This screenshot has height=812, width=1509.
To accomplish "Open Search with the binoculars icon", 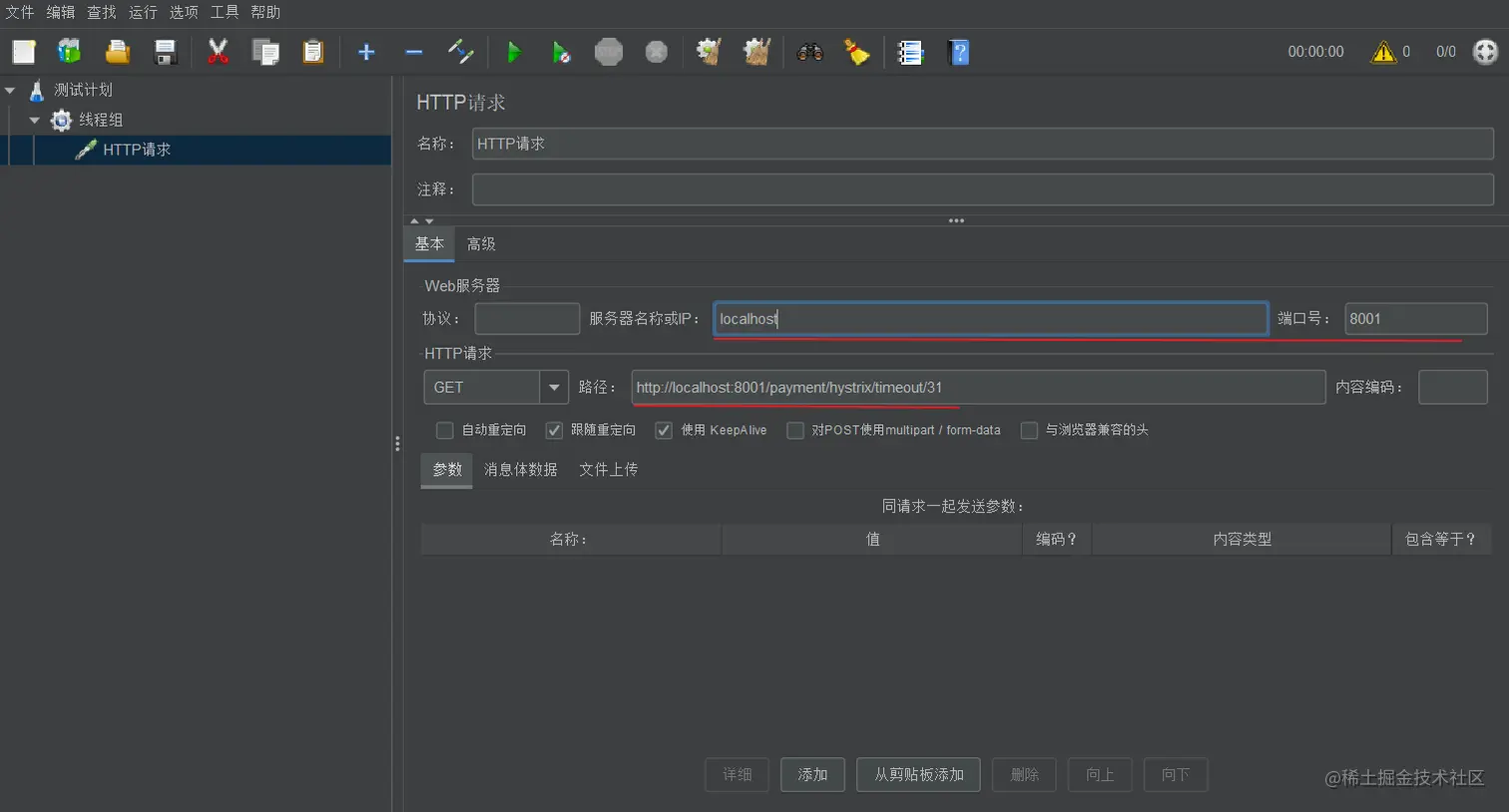I will point(810,52).
